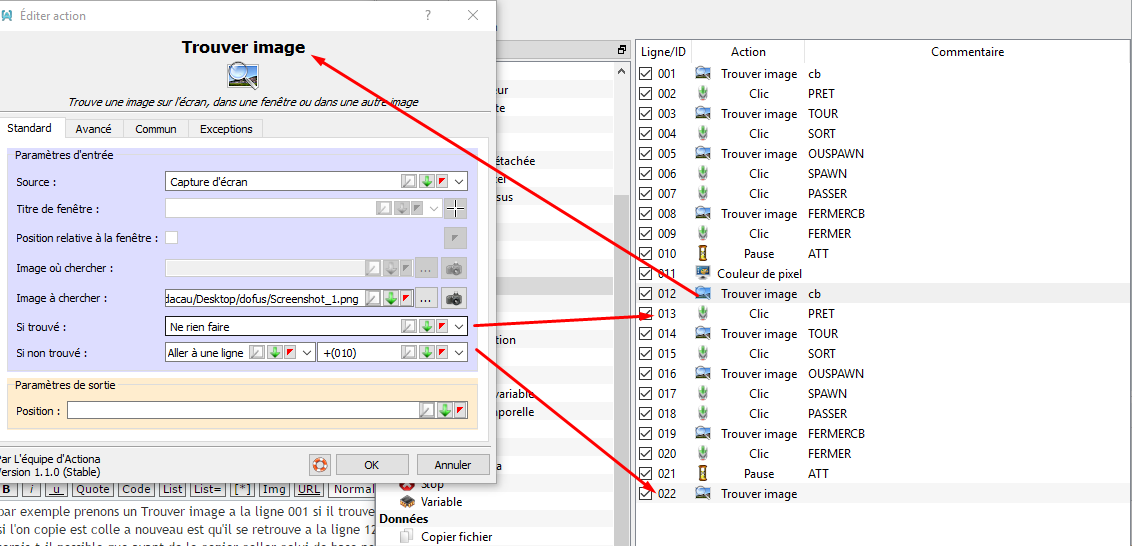The height and width of the screenshot is (546, 1132).
Task: Click the Couleur de pixel icon on line 011
Action: (x=703, y=273)
